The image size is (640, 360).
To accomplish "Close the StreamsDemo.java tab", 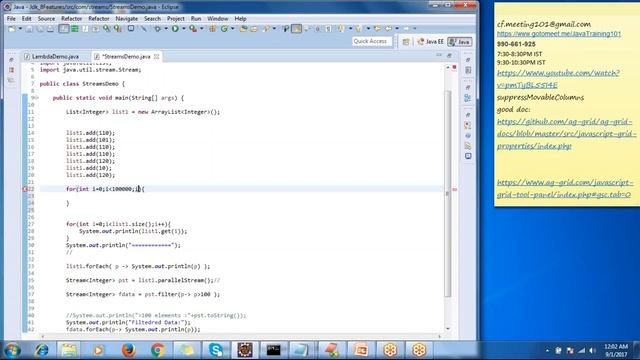I will tap(156, 56).
